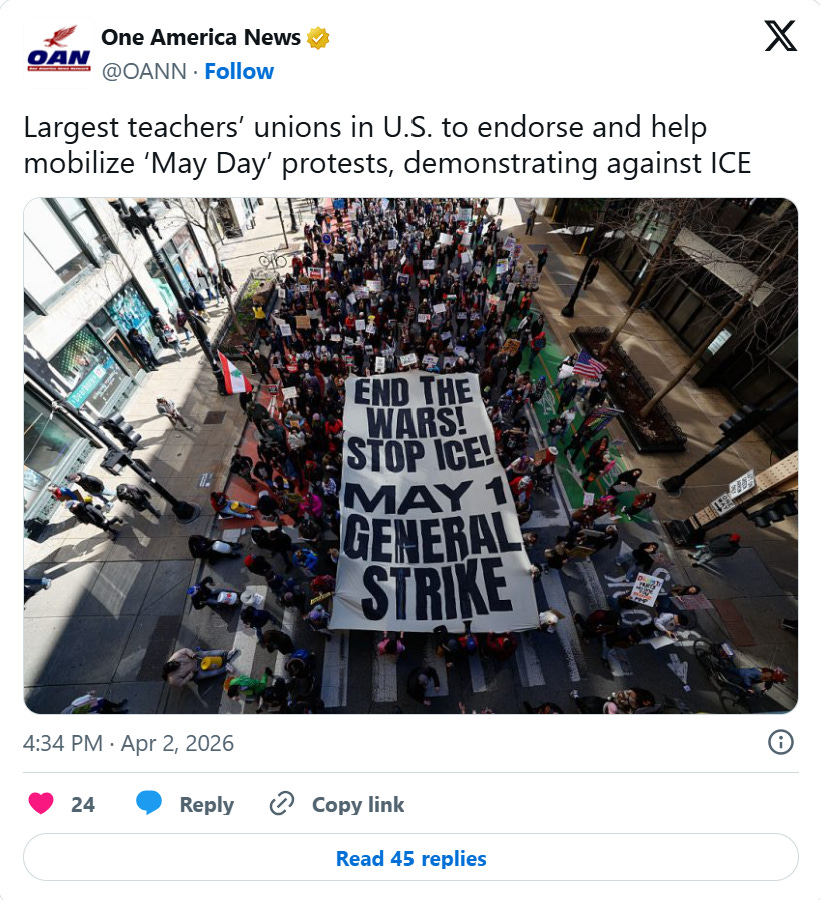Click the reply speech bubble icon

coord(149,802)
